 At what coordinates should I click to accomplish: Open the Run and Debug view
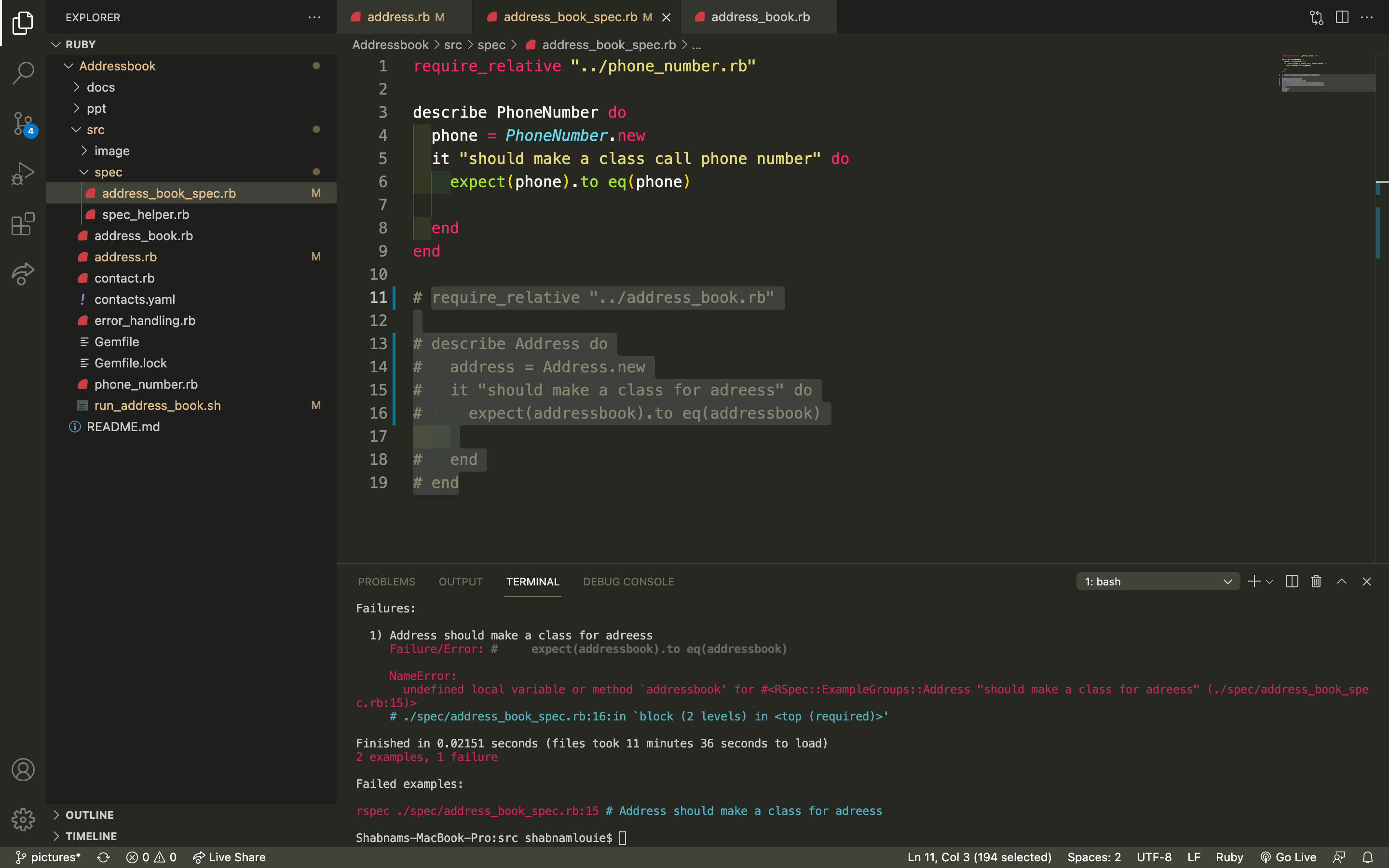coord(23,173)
